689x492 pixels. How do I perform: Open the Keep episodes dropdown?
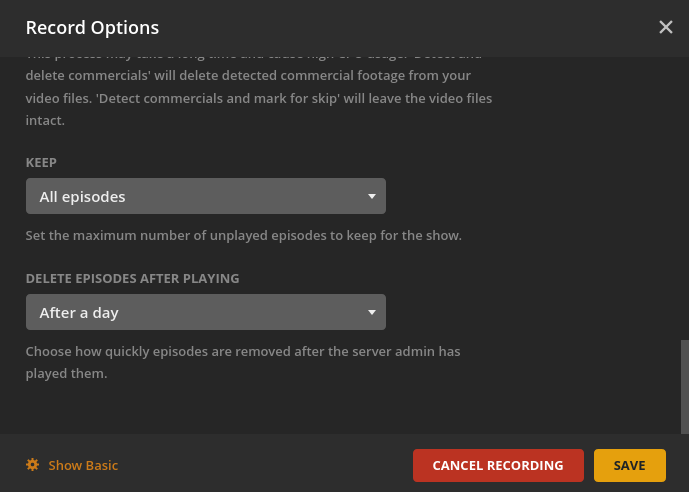point(205,197)
